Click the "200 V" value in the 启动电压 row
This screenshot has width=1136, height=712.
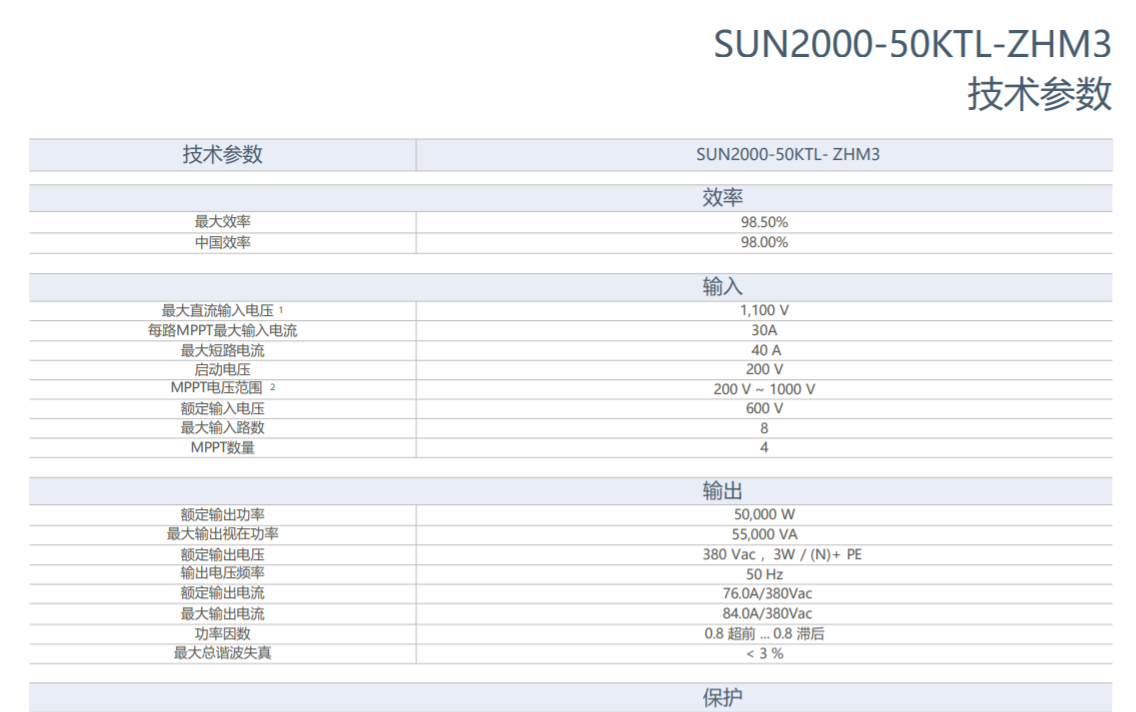point(764,369)
